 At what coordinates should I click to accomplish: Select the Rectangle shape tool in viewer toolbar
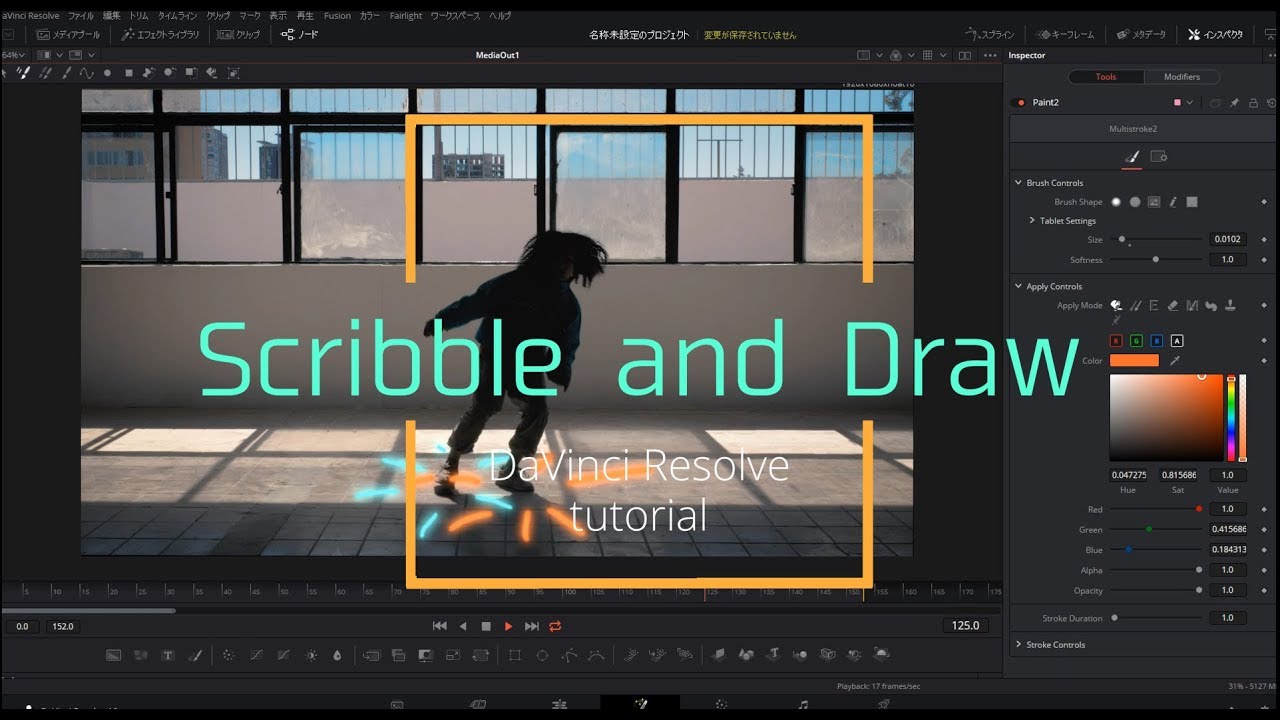pyautogui.click(x=128, y=73)
